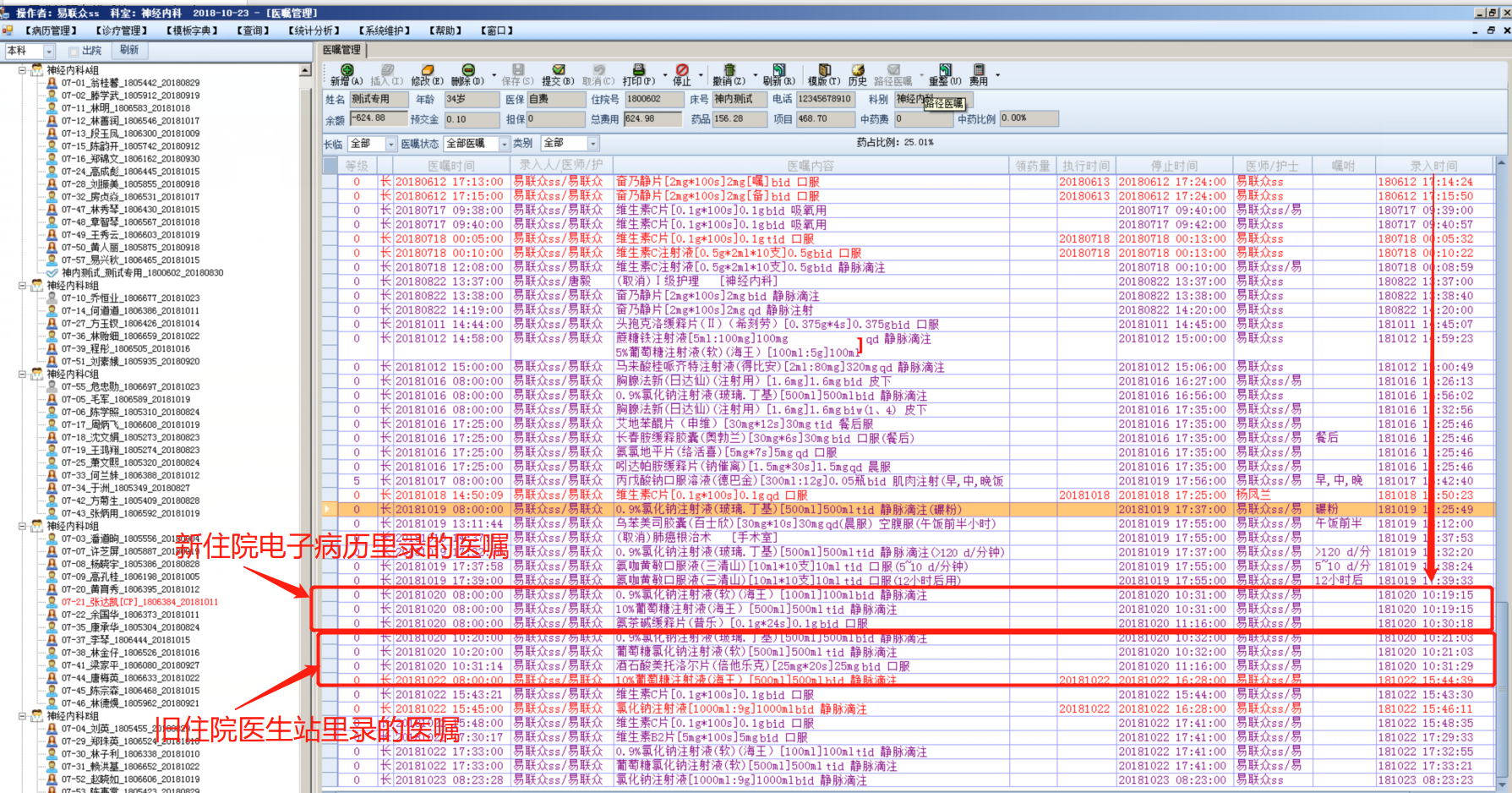Click the red 停止 stop icon
This screenshot has height=793, width=1512.
pos(681,70)
